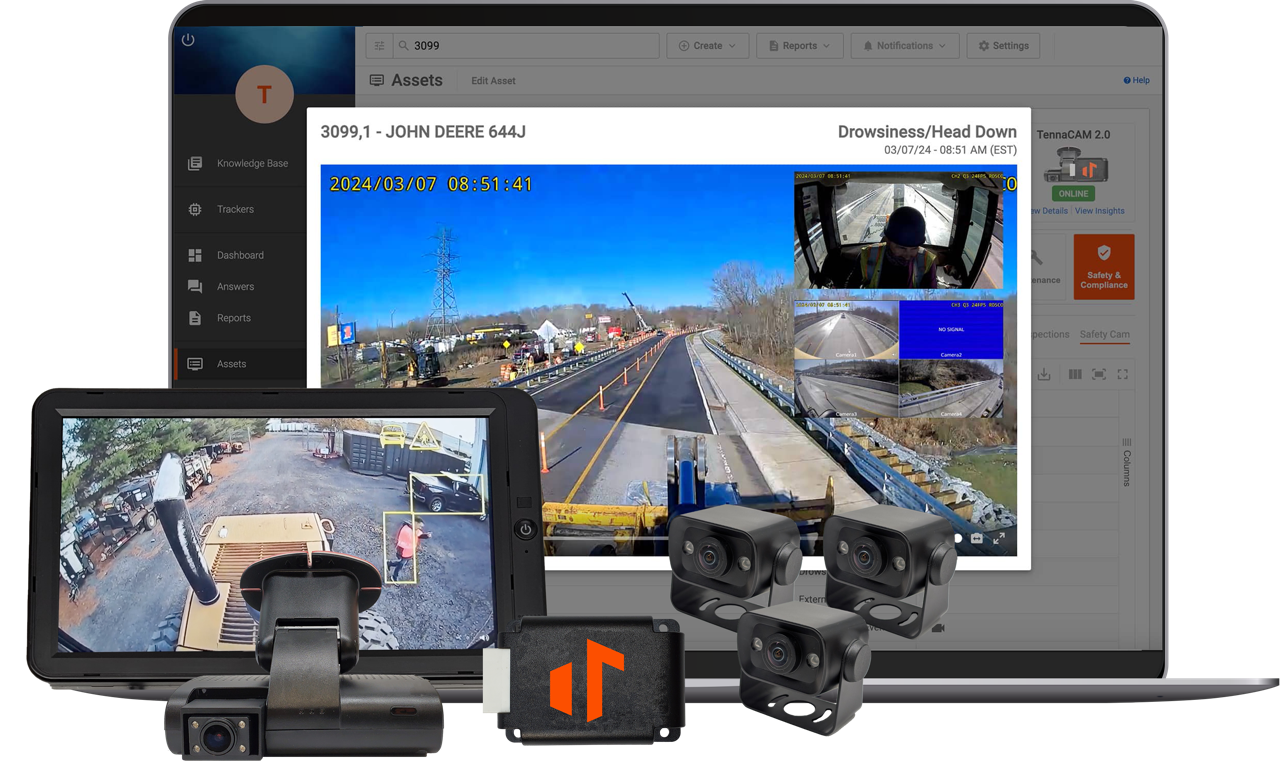
Task: Click the download icon under Safety Cam
Action: (x=1044, y=374)
